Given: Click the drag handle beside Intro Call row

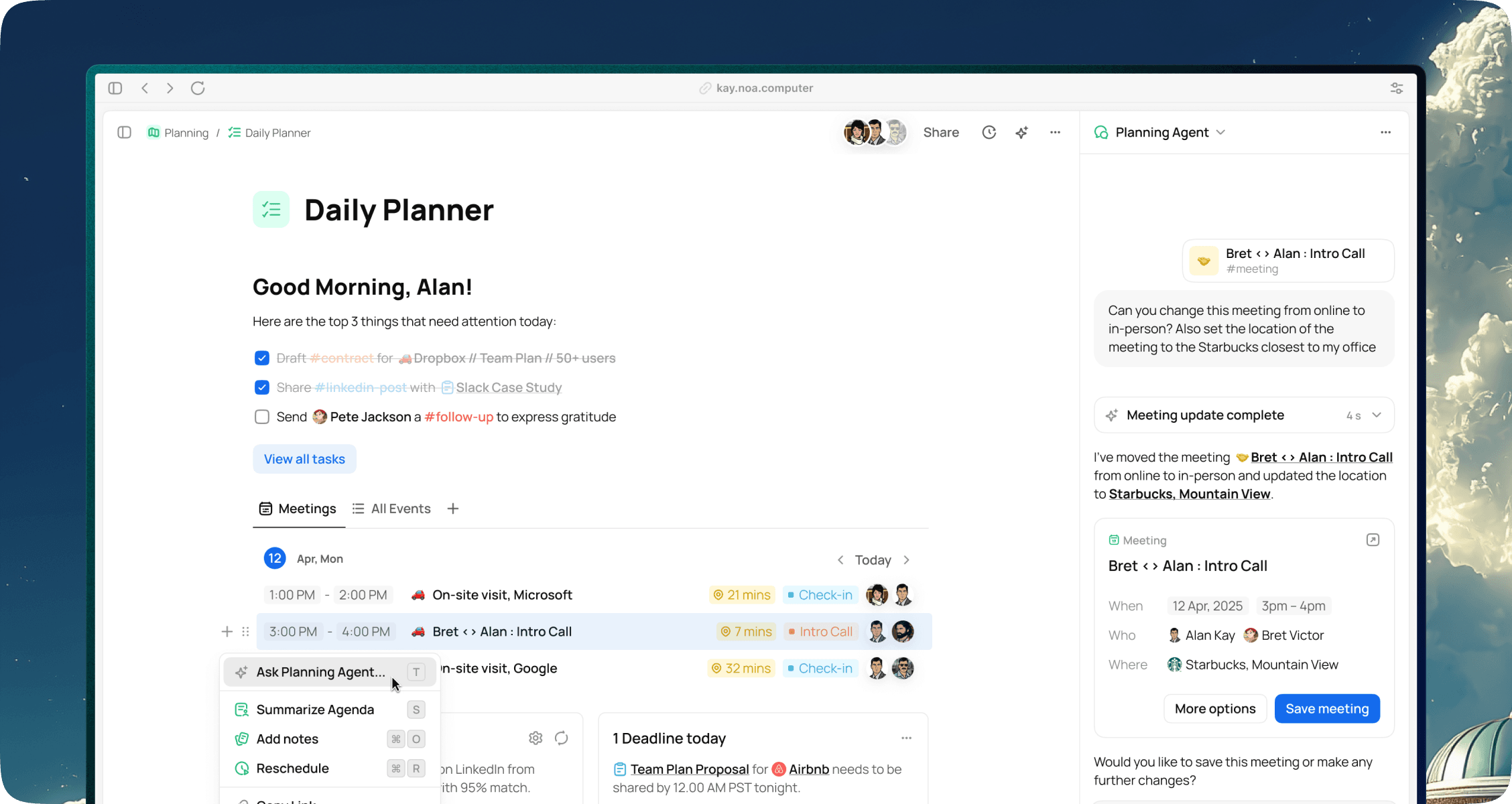Looking at the screenshot, I should tap(245, 632).
